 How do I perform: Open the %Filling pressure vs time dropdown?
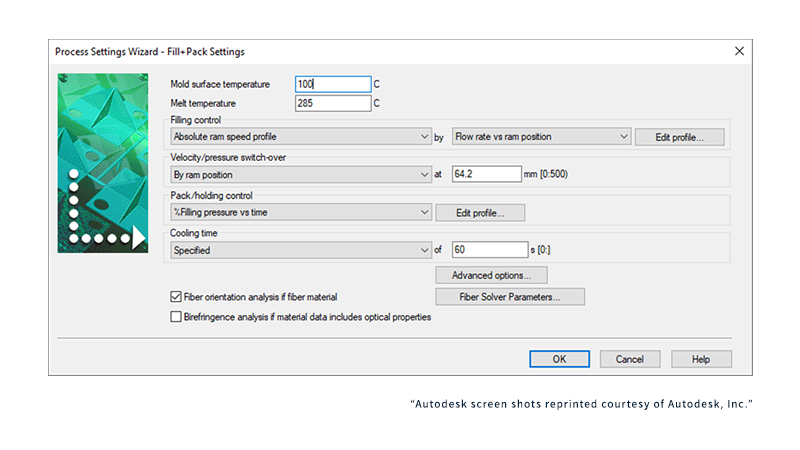point(301,212)
